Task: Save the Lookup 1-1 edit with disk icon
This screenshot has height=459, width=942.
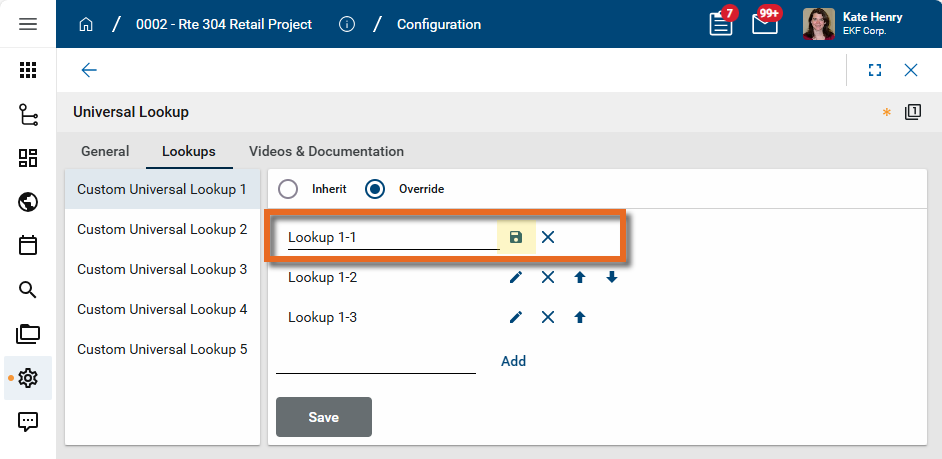Action: 516,237
